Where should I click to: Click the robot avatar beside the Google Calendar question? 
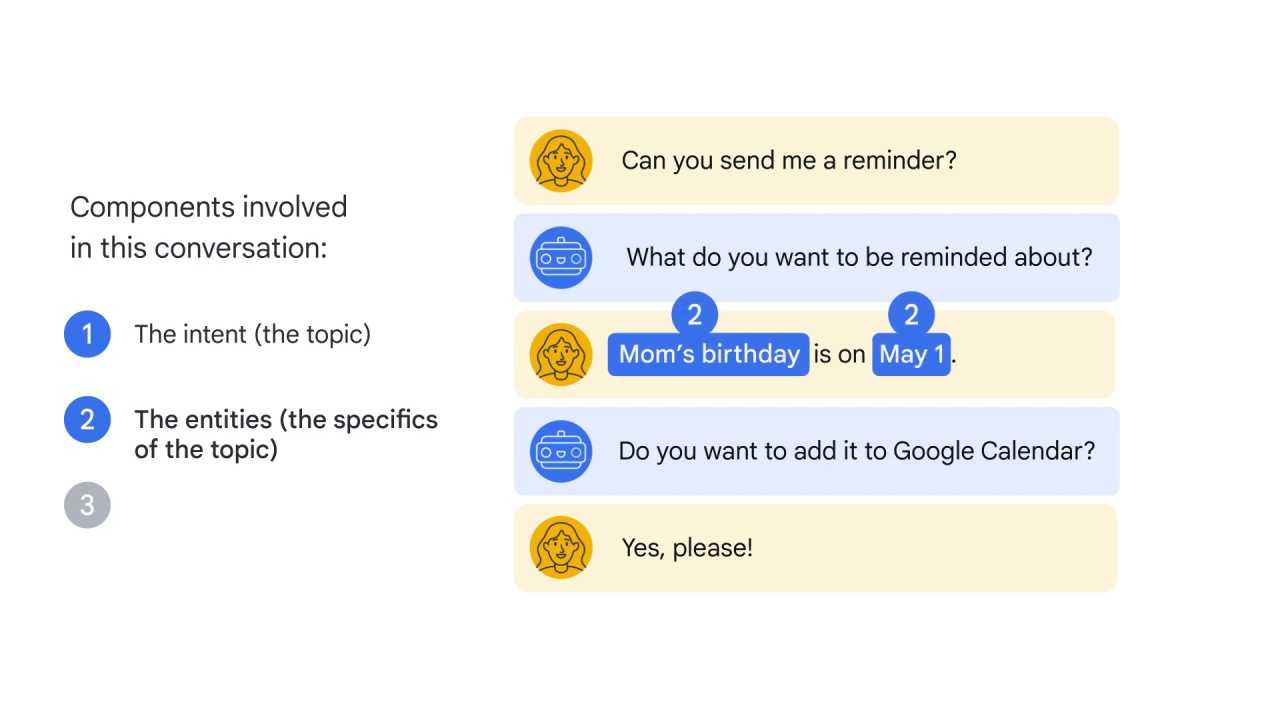[561, 451]
